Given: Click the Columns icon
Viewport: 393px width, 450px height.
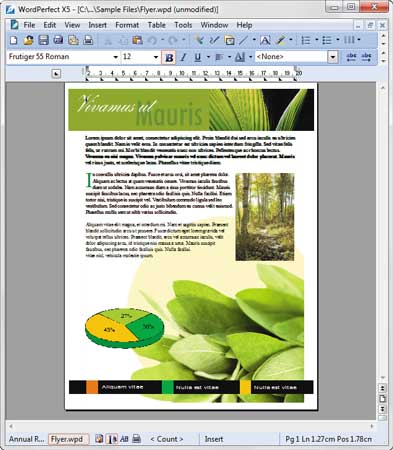Looking at the screenshot, I should tap(349, 40).
